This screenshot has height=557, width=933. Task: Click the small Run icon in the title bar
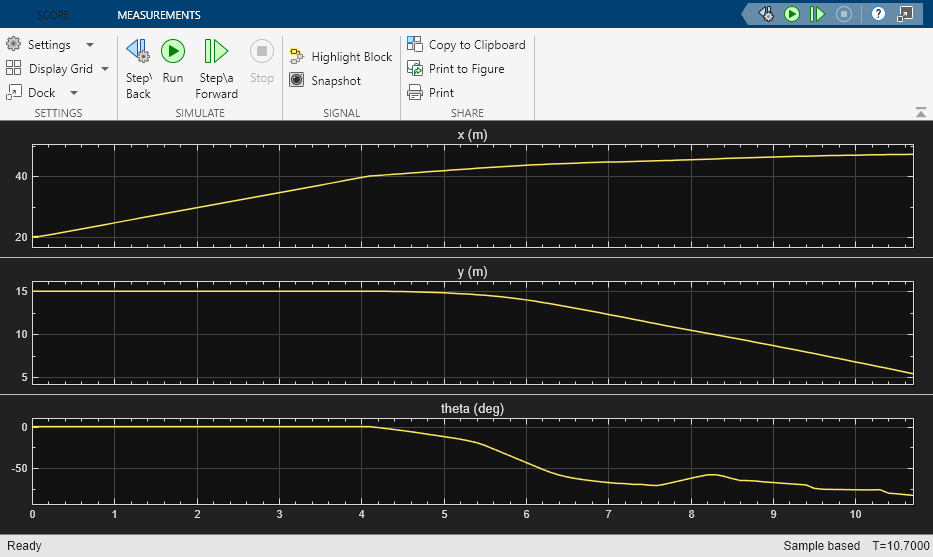tap(792, 14)
